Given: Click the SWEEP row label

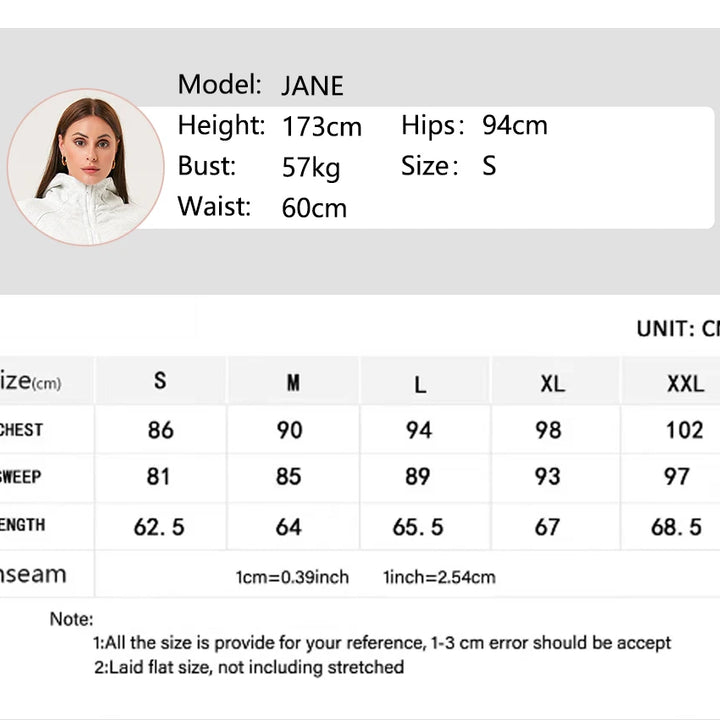Looking at the screenshot, I should 21,477.
